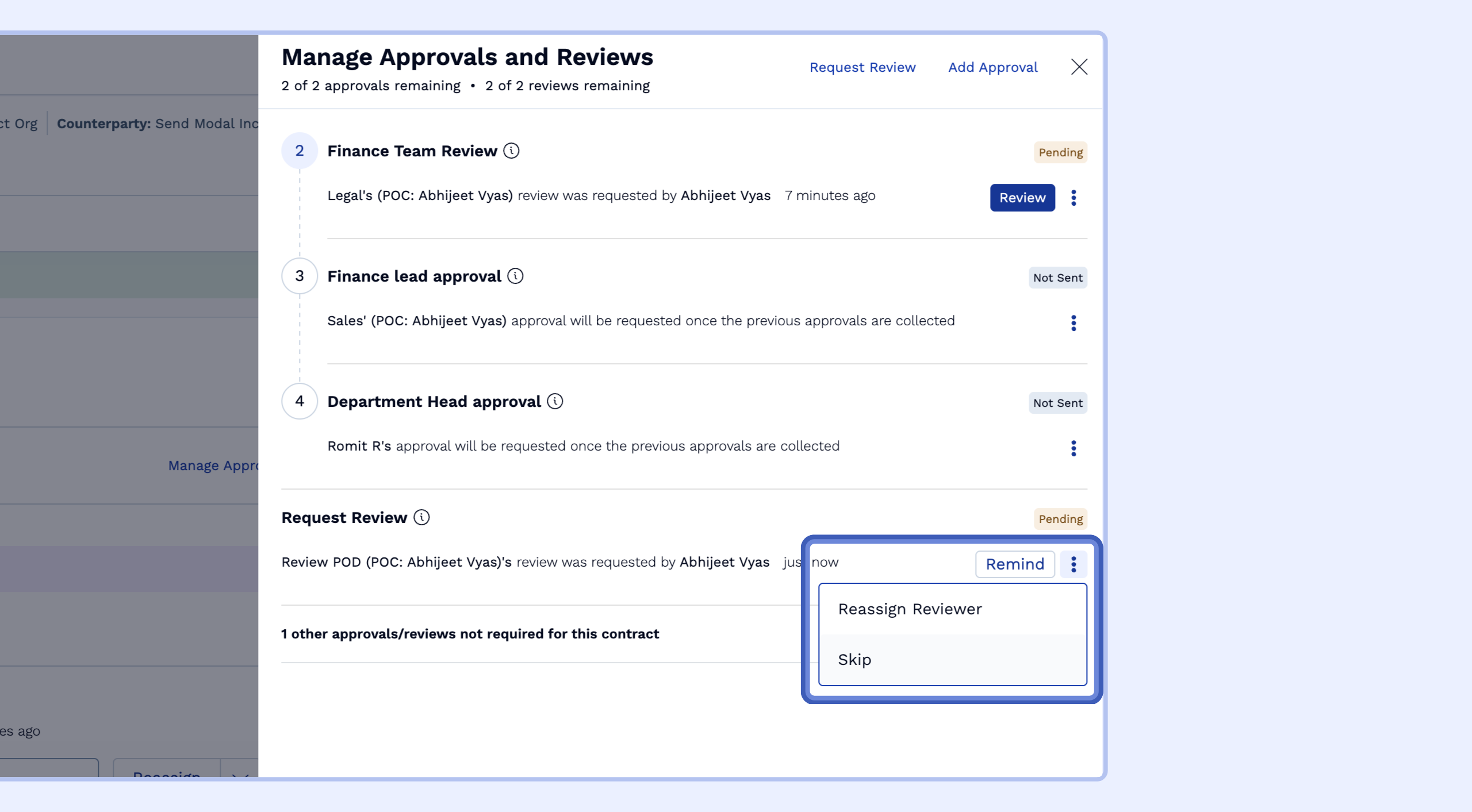Viewport: 1472px width, 812px height.
Task: Click the Add Approval link
Action: point(992,67)
